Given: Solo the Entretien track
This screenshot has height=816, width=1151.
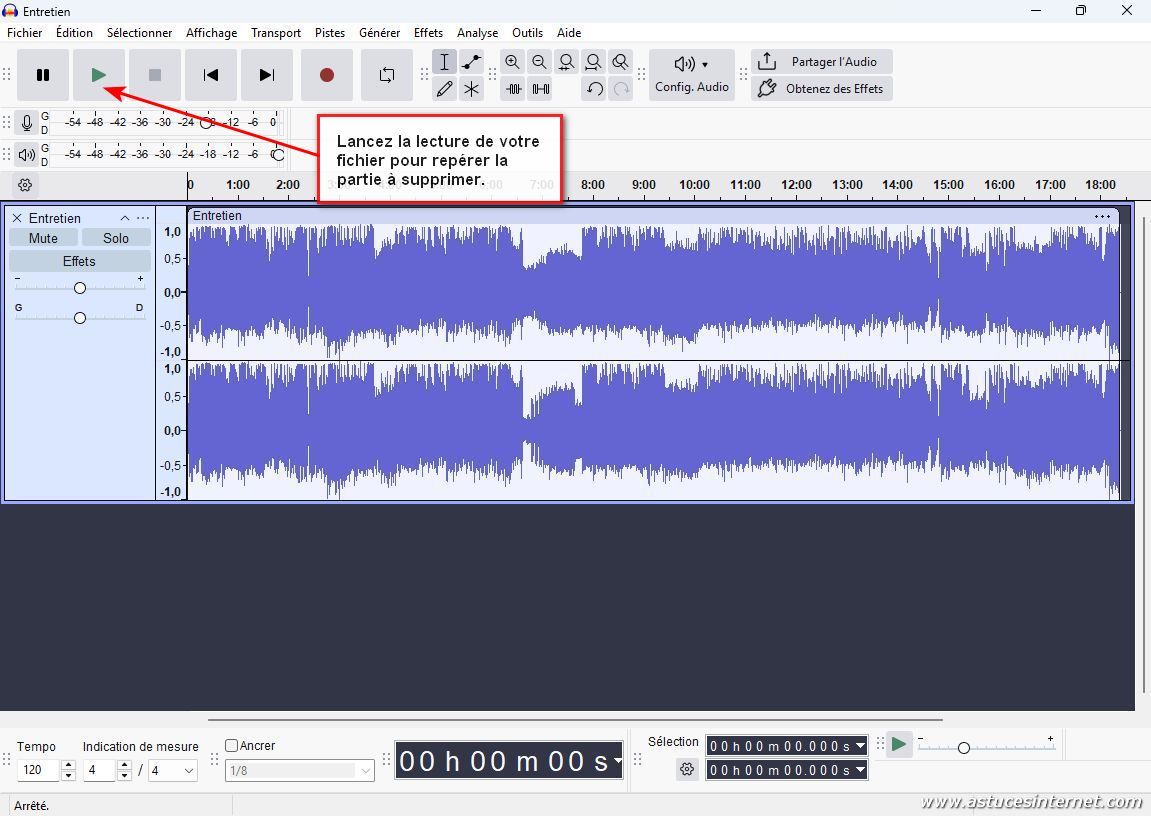Looking at the screenshot, I should [x=116, y=238].
